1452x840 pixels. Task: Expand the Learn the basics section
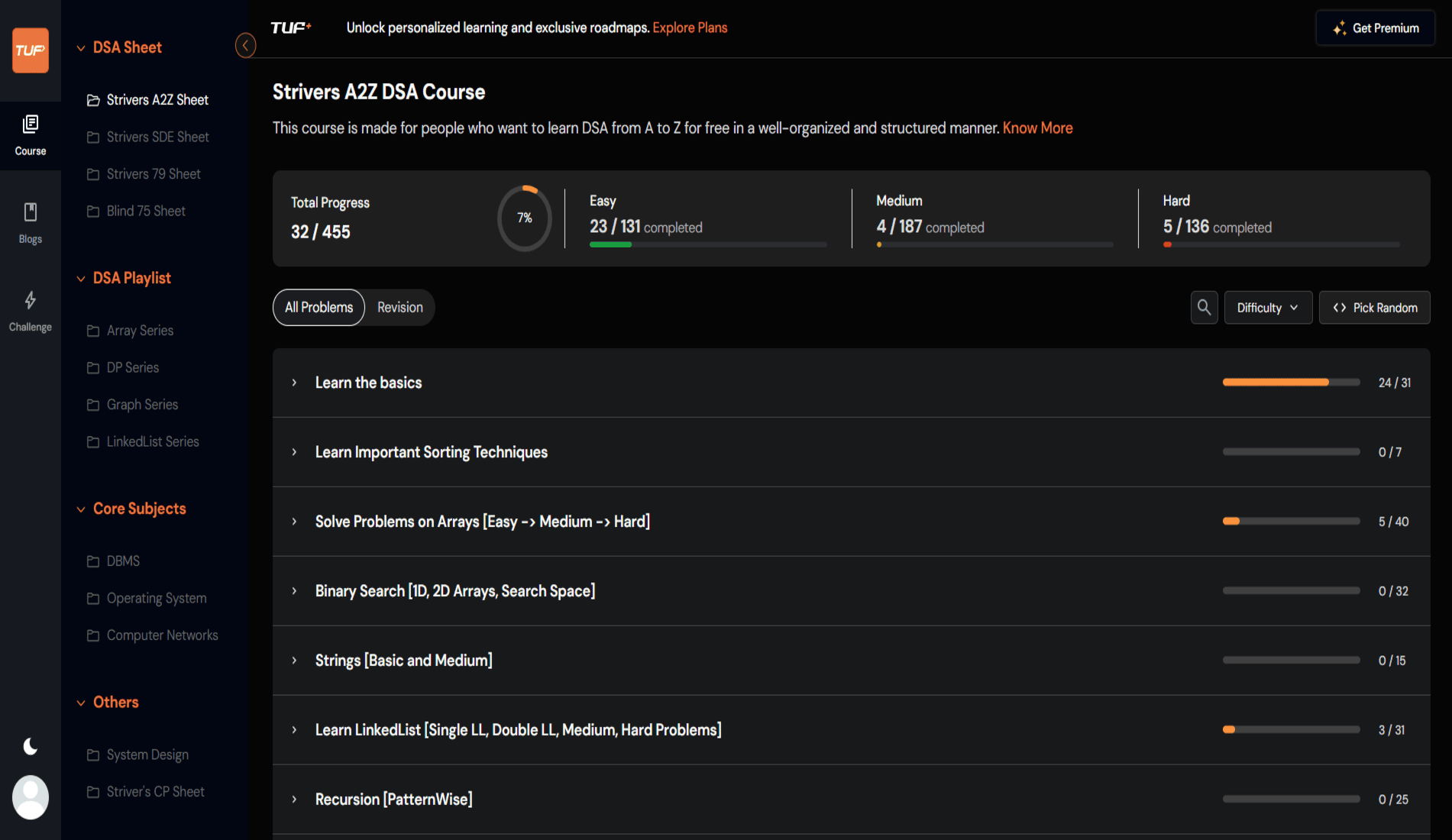click(x=294, y=383)
